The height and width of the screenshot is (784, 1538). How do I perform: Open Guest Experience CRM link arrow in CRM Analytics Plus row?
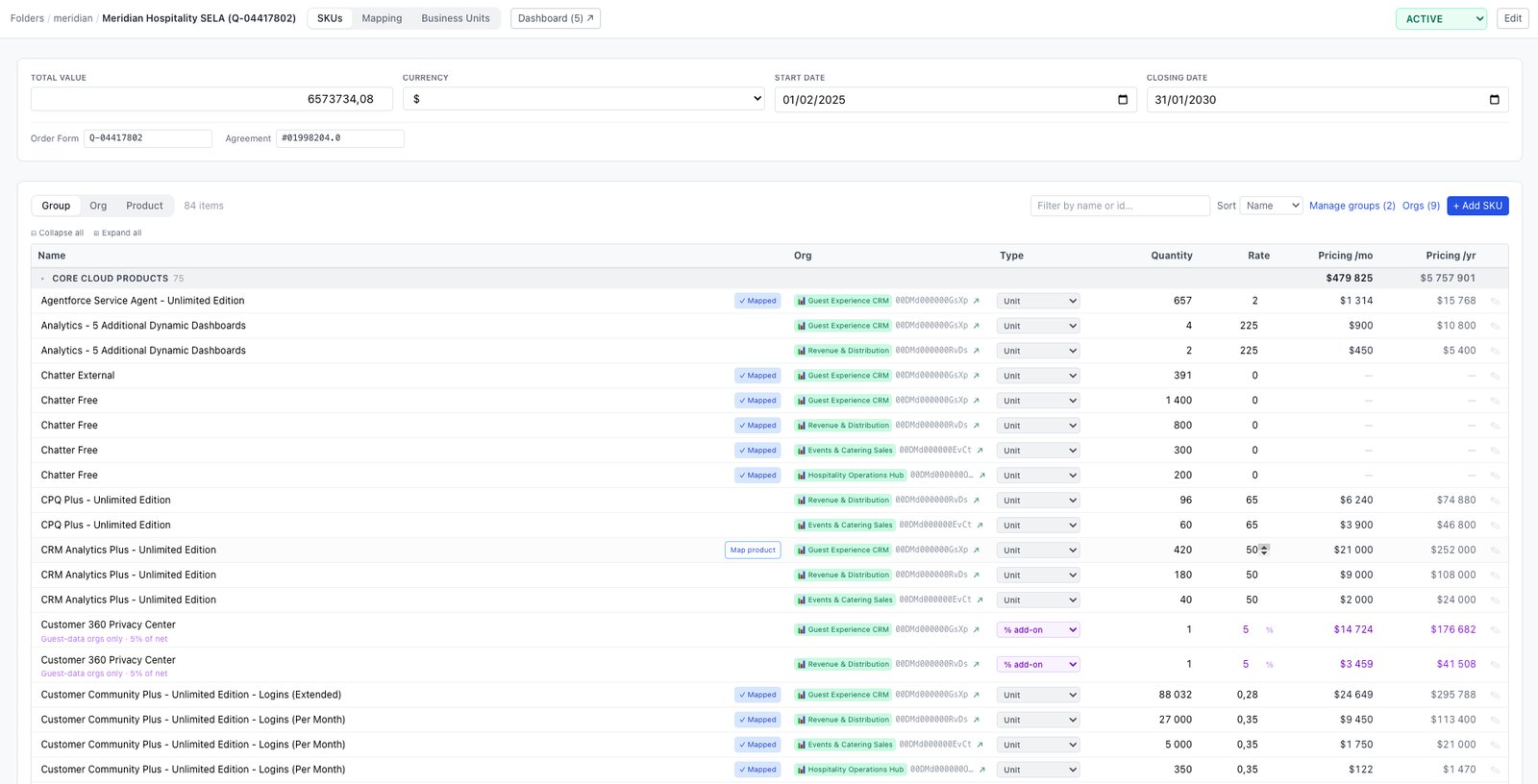(x=976, y=551)
